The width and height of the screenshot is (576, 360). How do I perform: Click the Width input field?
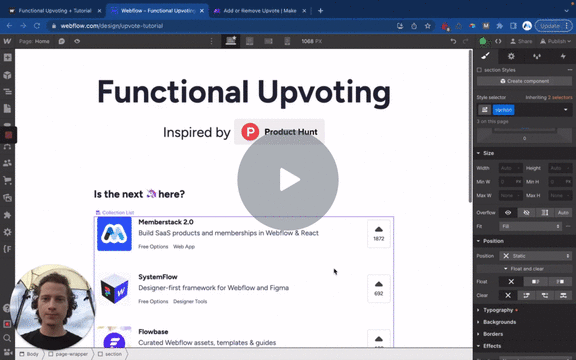coord(511,168)
